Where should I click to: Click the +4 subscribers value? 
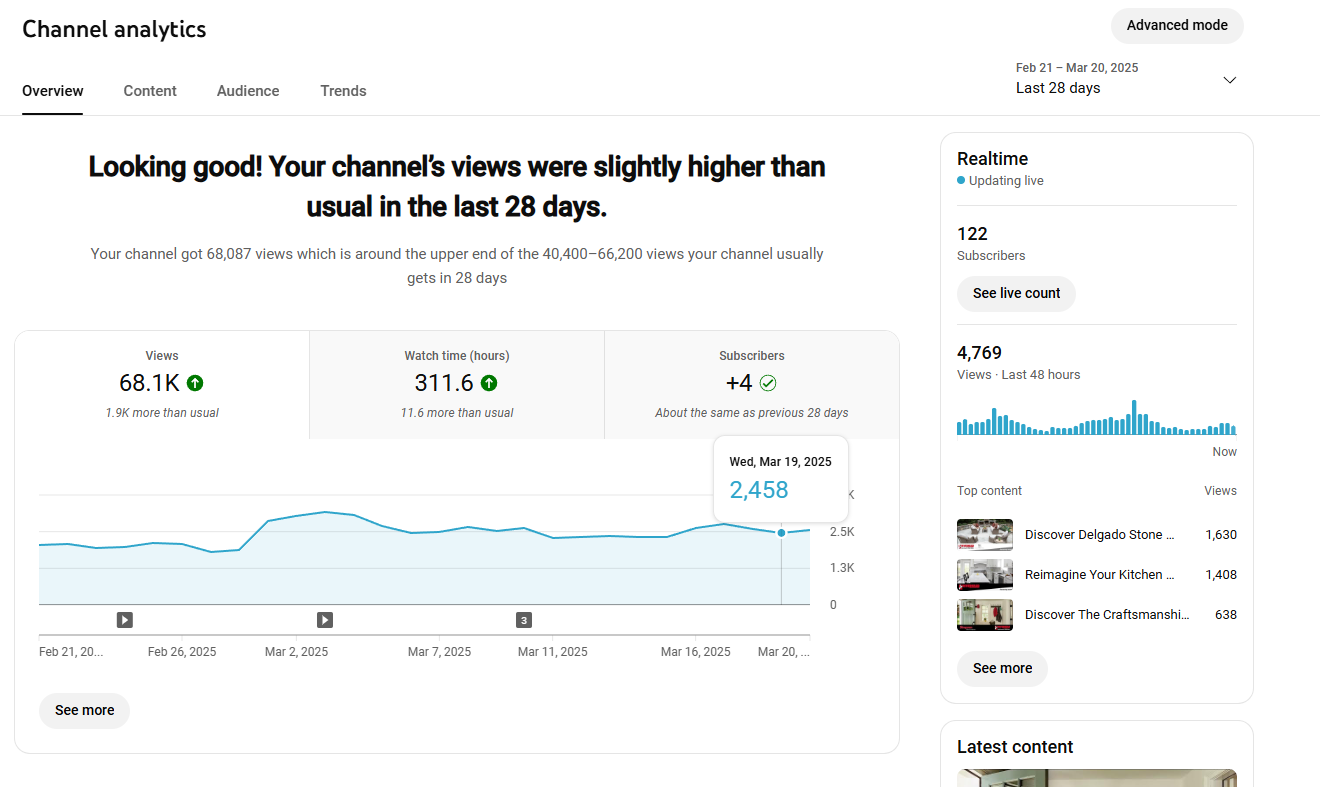(739, 383)
